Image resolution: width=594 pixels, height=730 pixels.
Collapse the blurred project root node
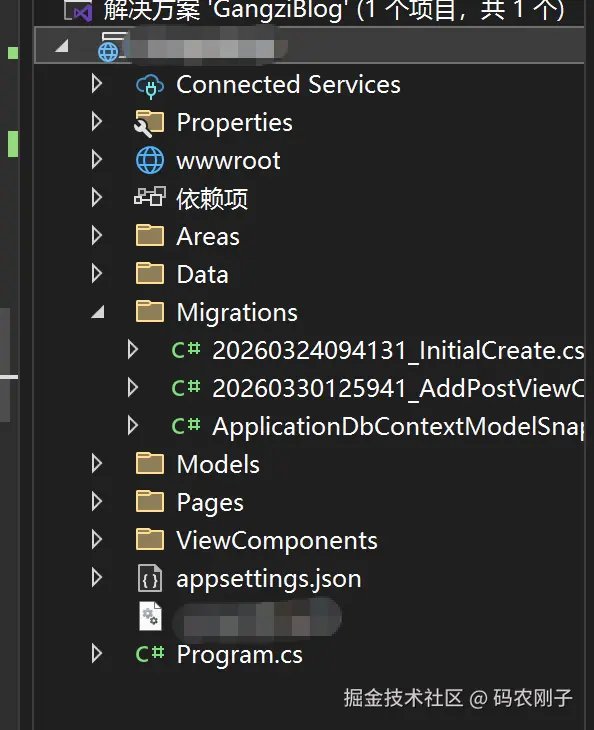click(x=62, y=46)
